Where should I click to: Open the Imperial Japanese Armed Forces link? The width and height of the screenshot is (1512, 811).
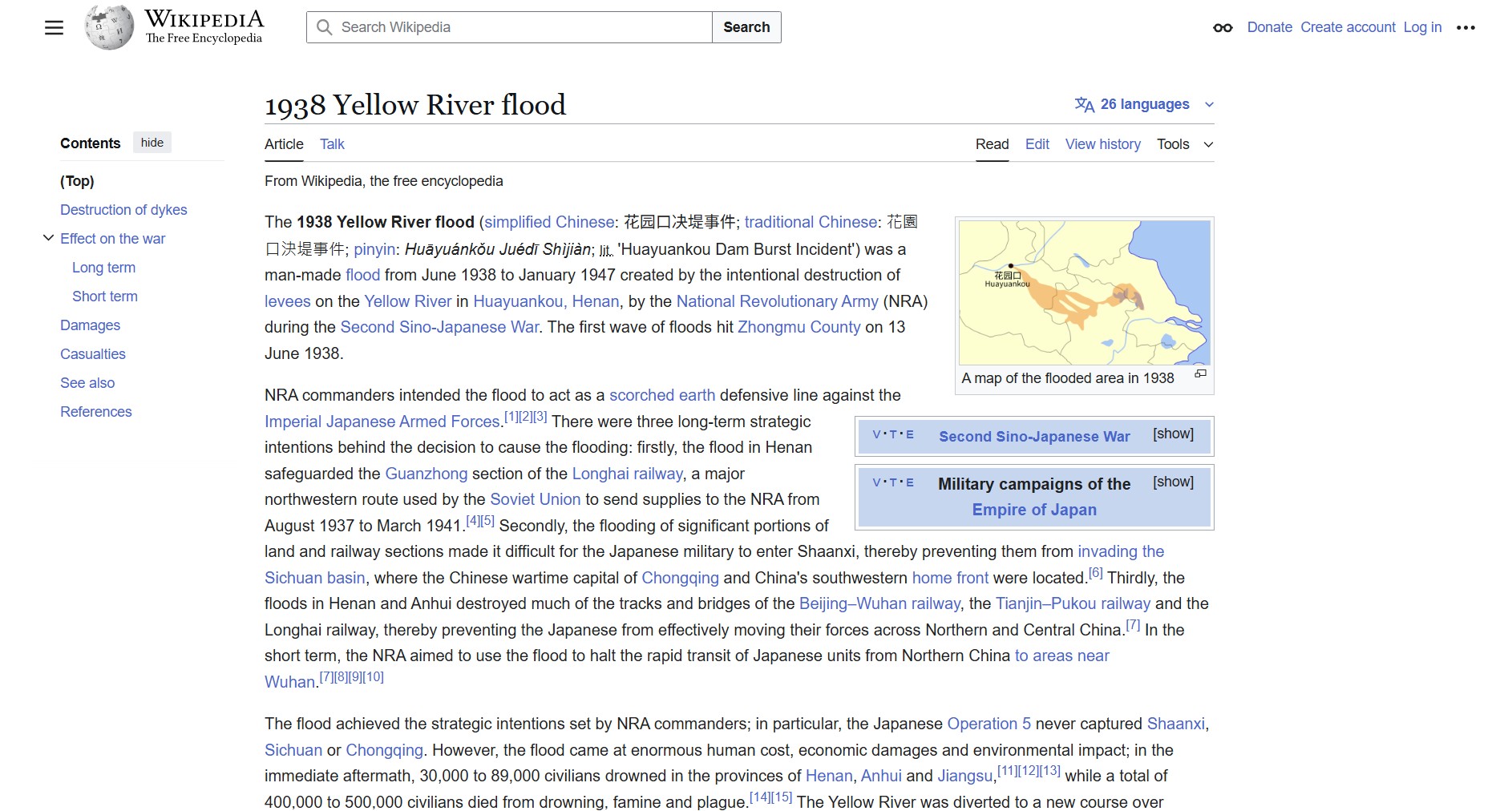coord(382,422)
